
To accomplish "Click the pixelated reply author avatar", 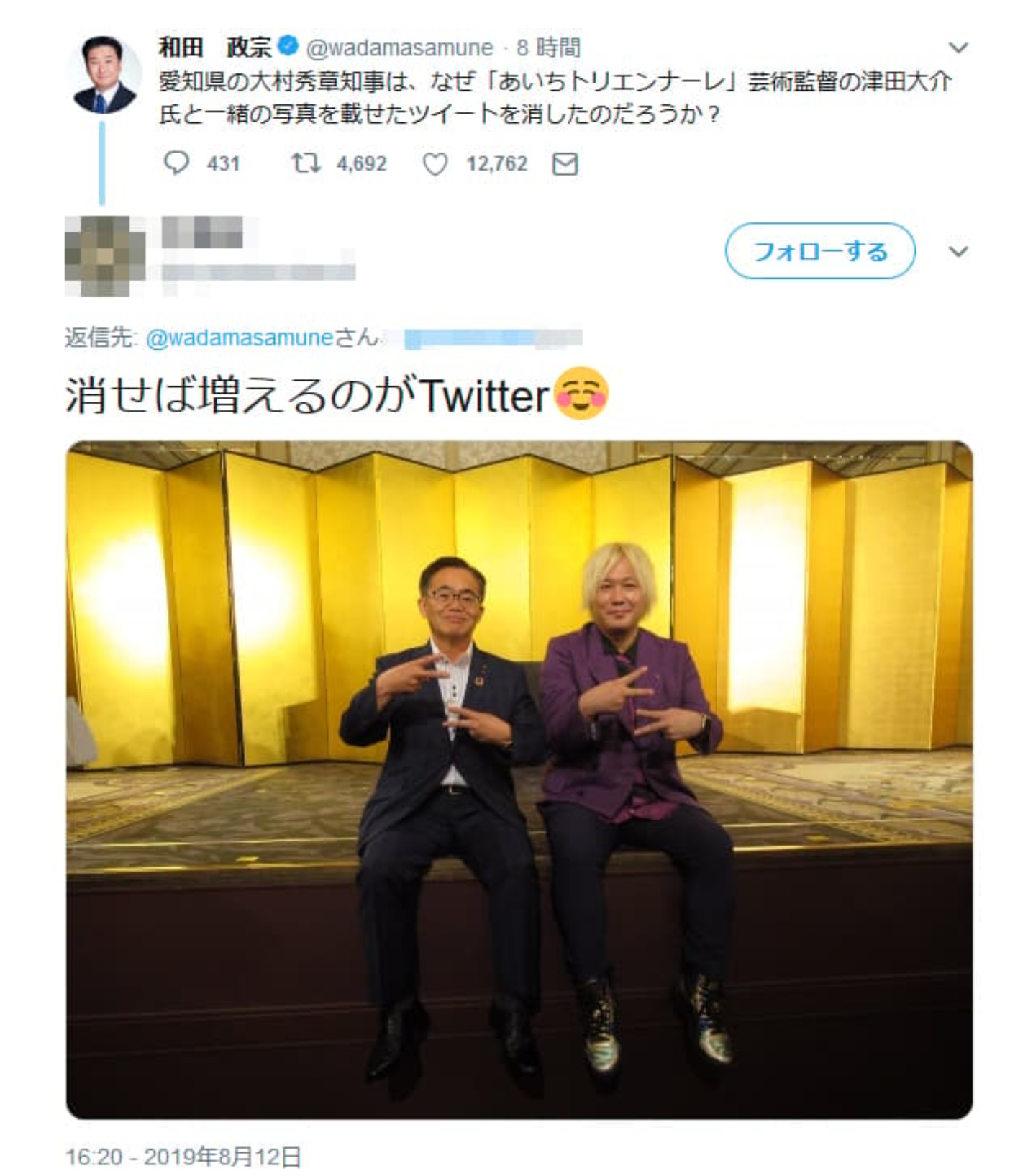I will (x=104, y=255).
